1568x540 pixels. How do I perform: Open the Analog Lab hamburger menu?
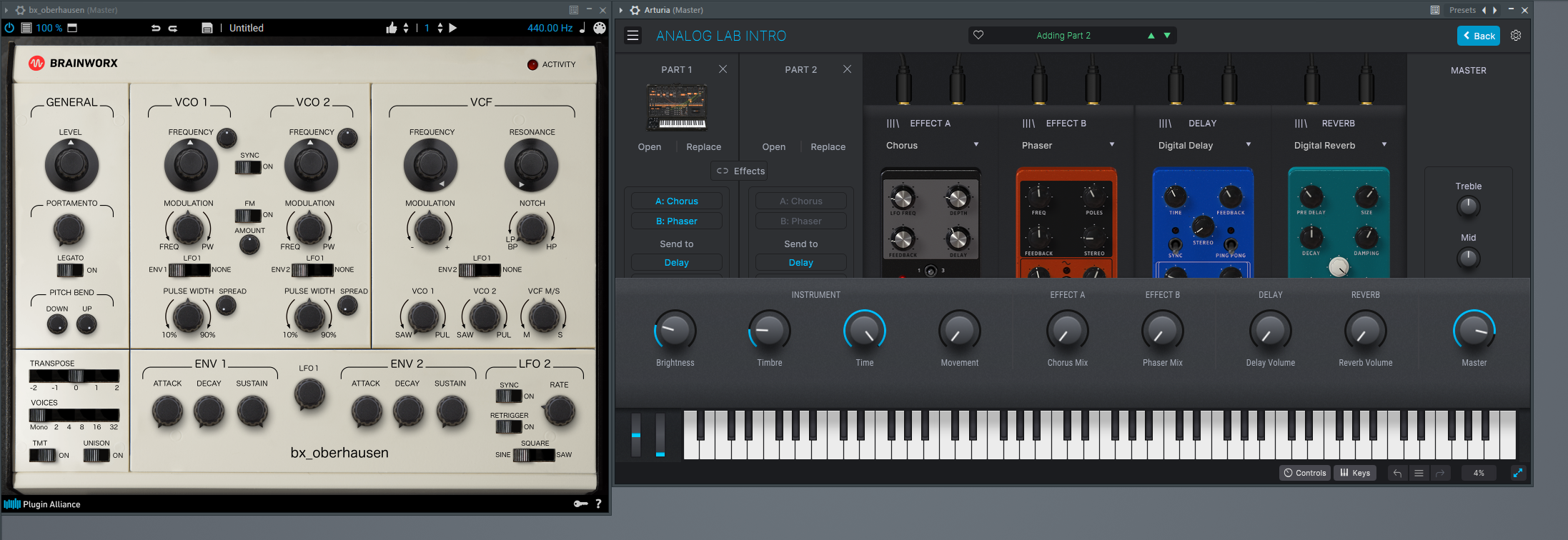coord(633,36)
